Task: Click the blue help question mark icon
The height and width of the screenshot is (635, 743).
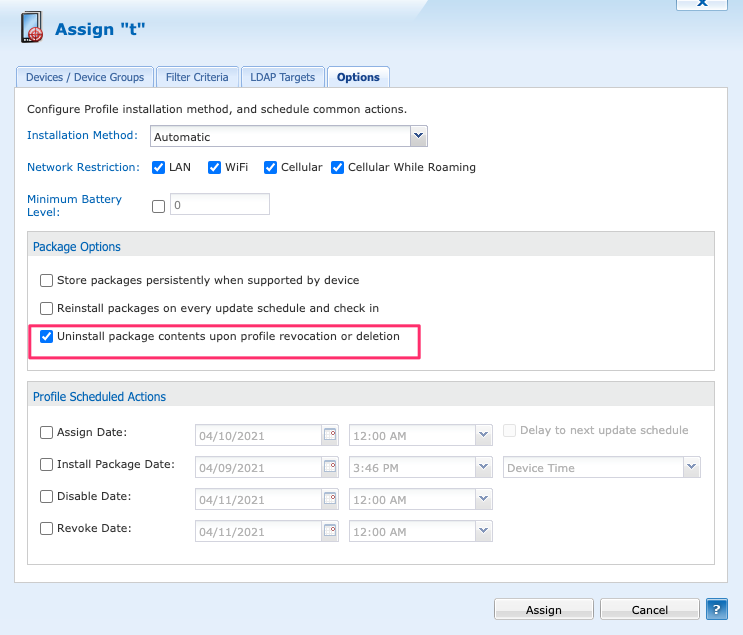Action: [716, 609]
